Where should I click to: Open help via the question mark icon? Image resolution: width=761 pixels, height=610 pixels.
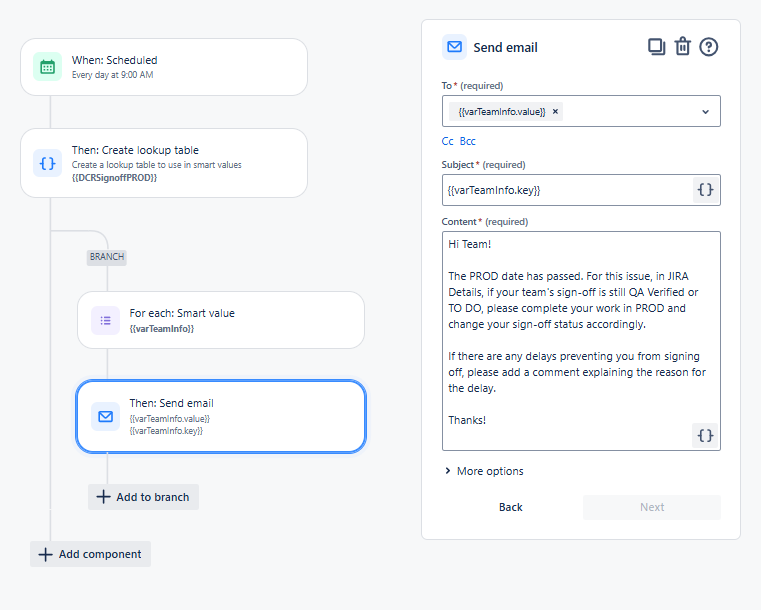709,47
